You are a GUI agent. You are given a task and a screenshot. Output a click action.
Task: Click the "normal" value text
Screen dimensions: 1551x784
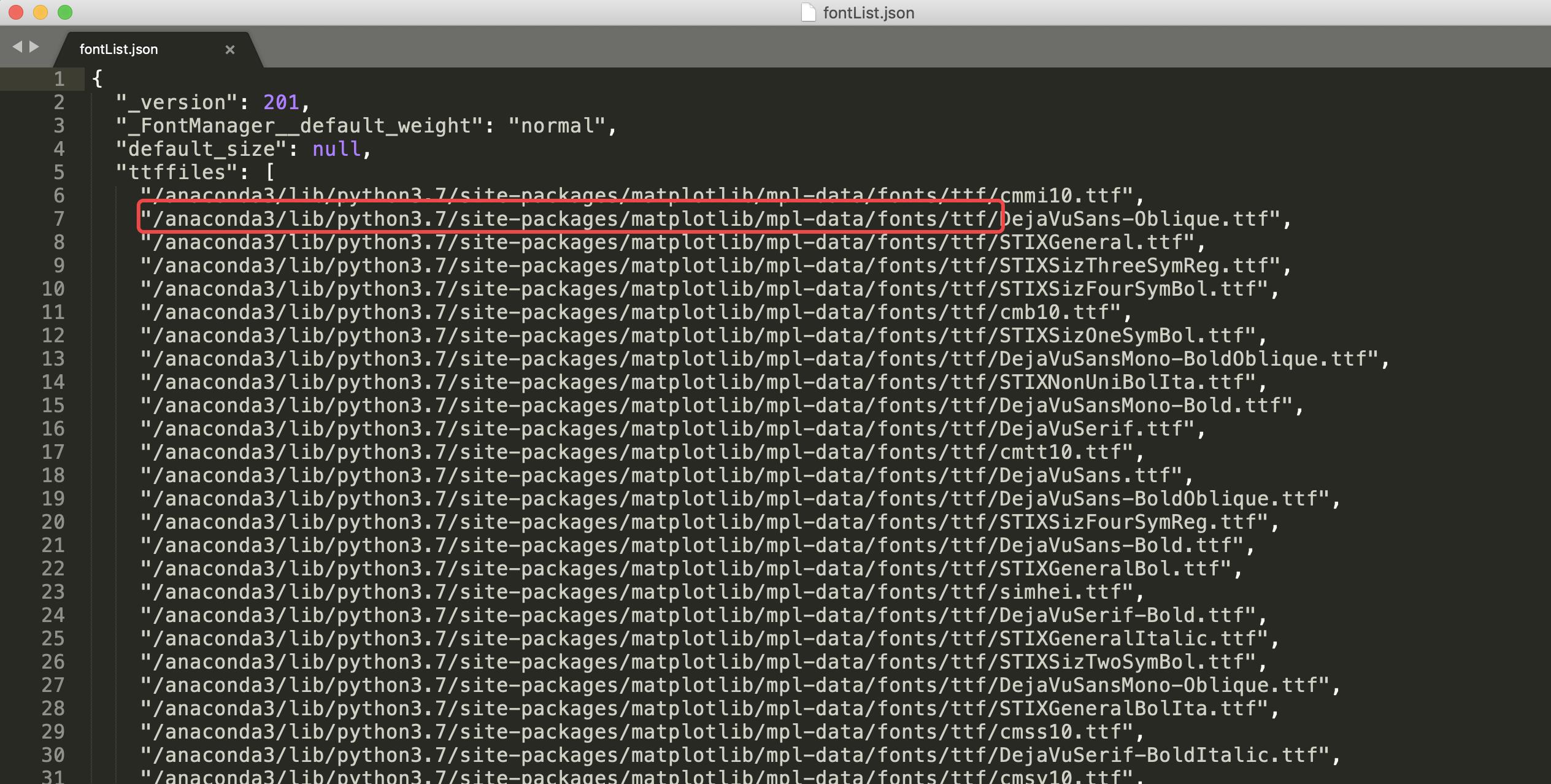(557, 126)
